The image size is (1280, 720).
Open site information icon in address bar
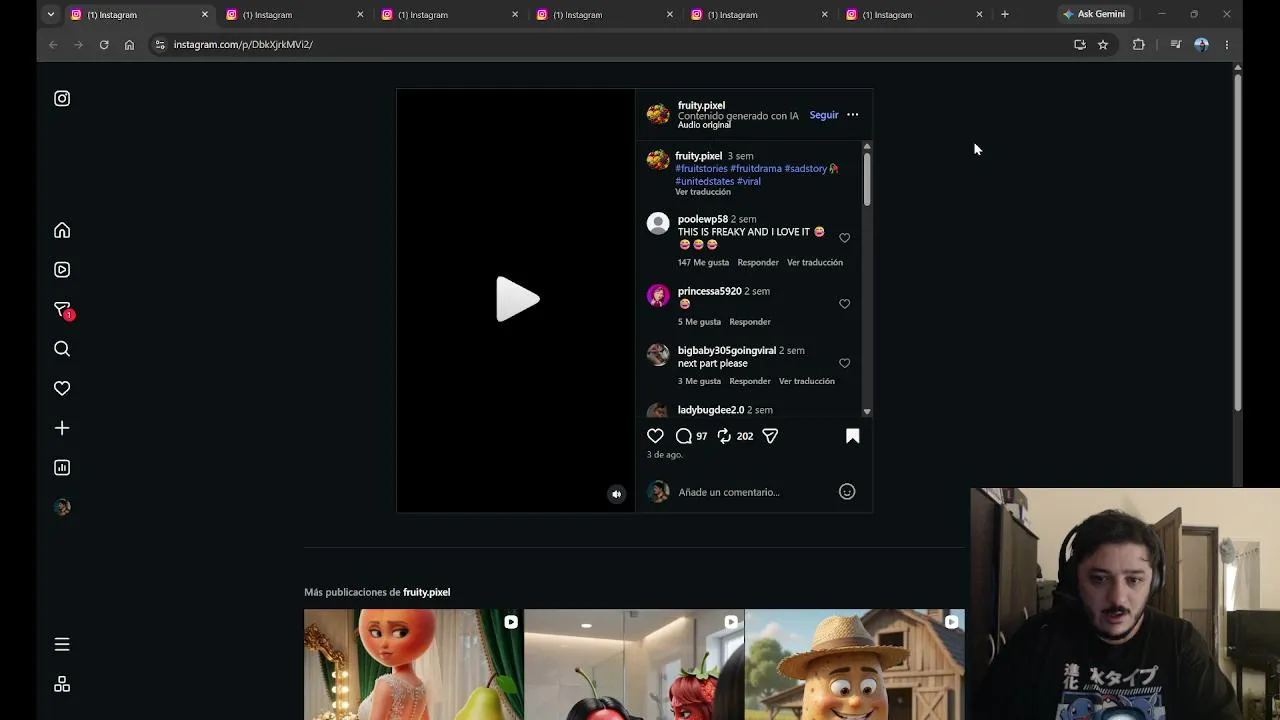point(160,45)
